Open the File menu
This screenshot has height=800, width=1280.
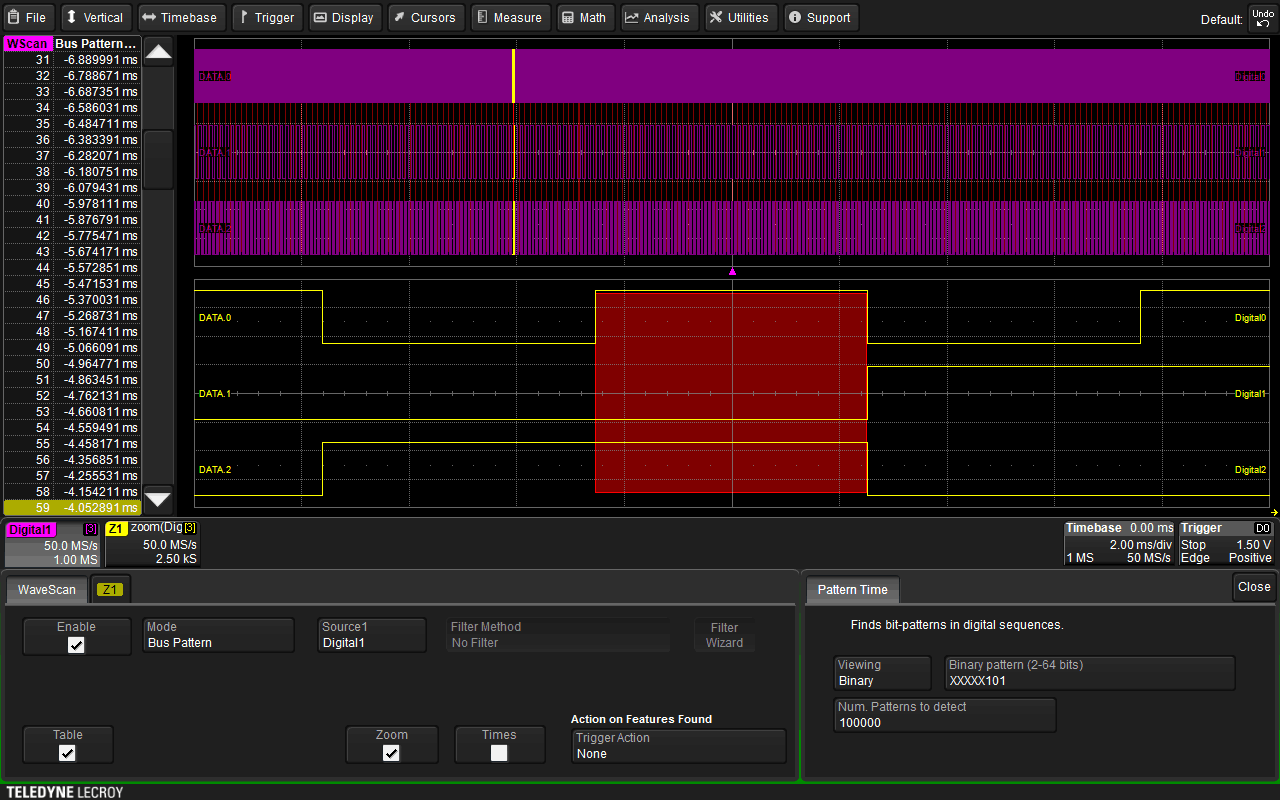click(28, 17)
